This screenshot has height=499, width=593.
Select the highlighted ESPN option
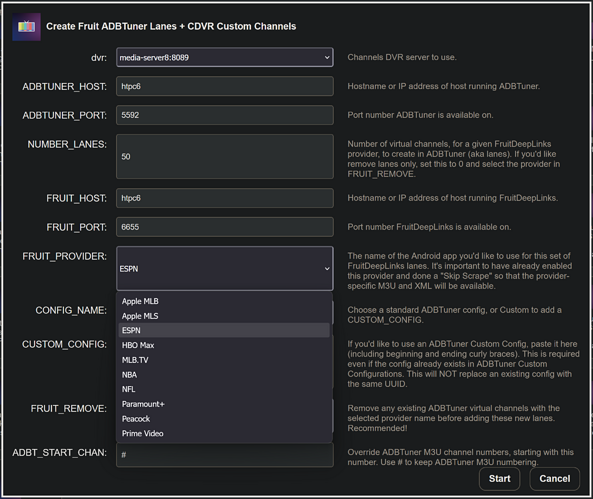click(x=224, y=330)
